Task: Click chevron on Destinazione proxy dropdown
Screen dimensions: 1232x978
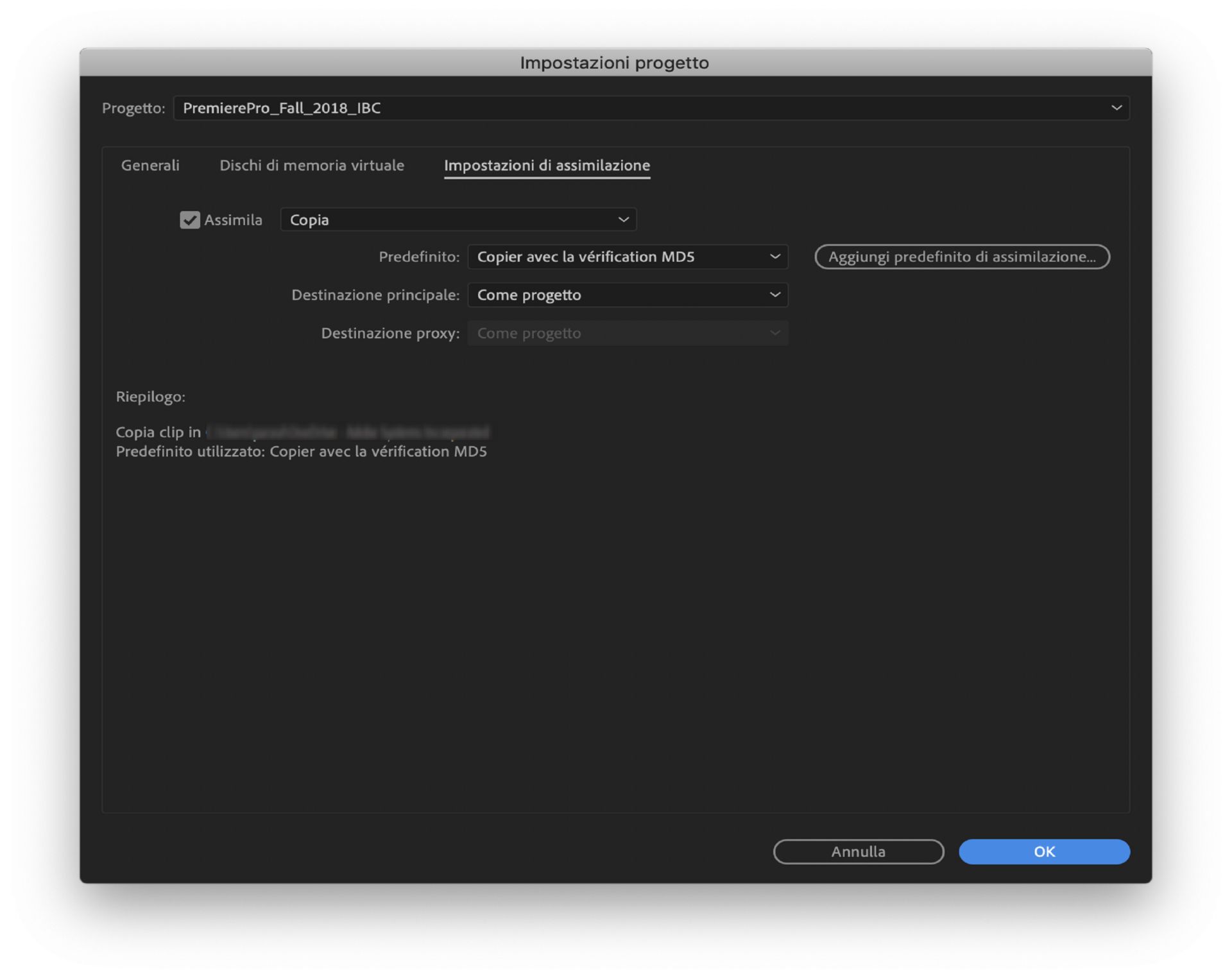Action: point(774,333)
